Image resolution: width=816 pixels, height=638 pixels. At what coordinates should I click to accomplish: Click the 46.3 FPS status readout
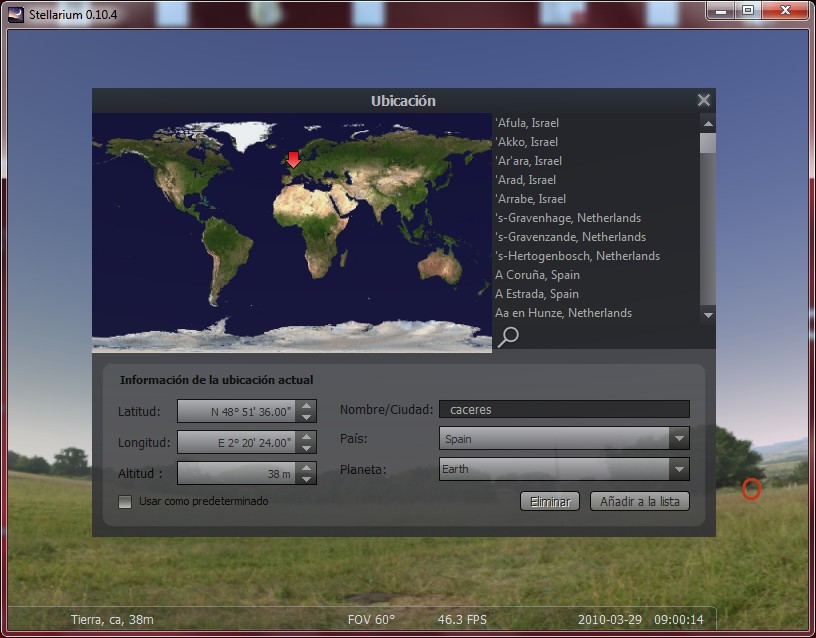[x=462, y=620]
